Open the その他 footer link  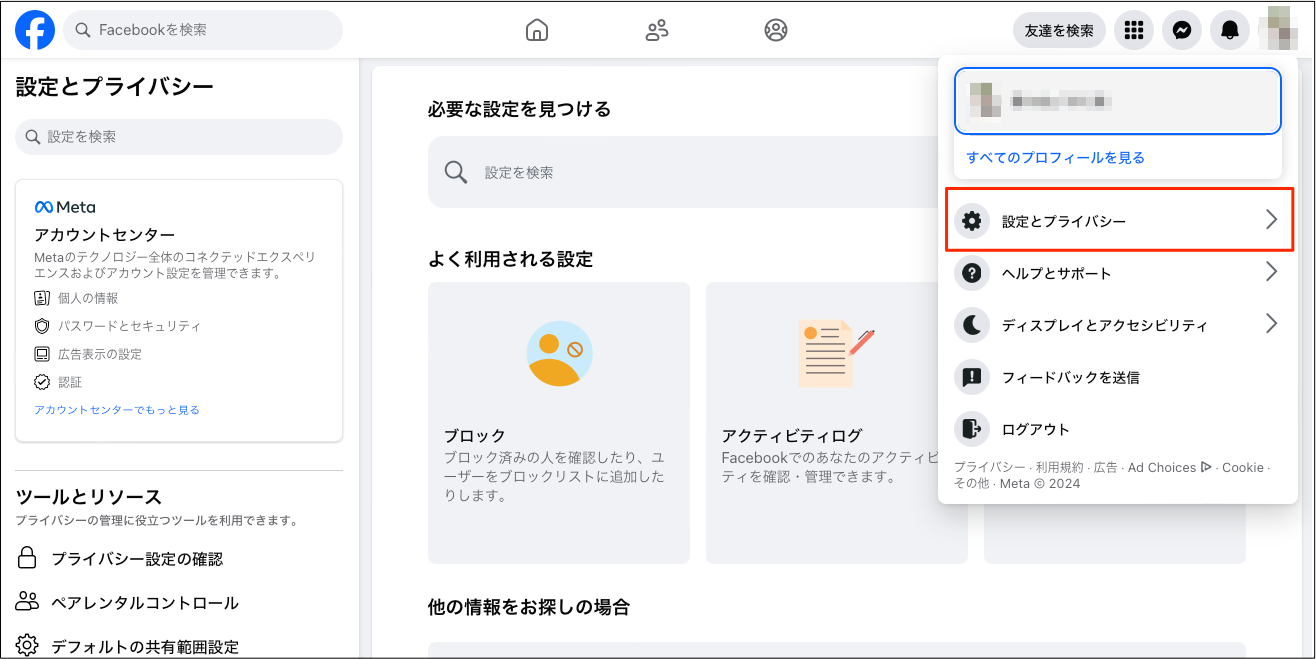(971, 484)
